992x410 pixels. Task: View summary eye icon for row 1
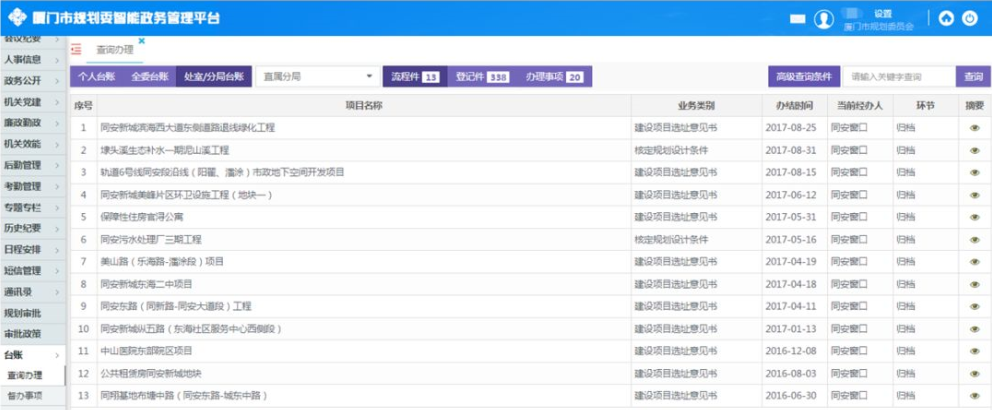coord(974,128)
